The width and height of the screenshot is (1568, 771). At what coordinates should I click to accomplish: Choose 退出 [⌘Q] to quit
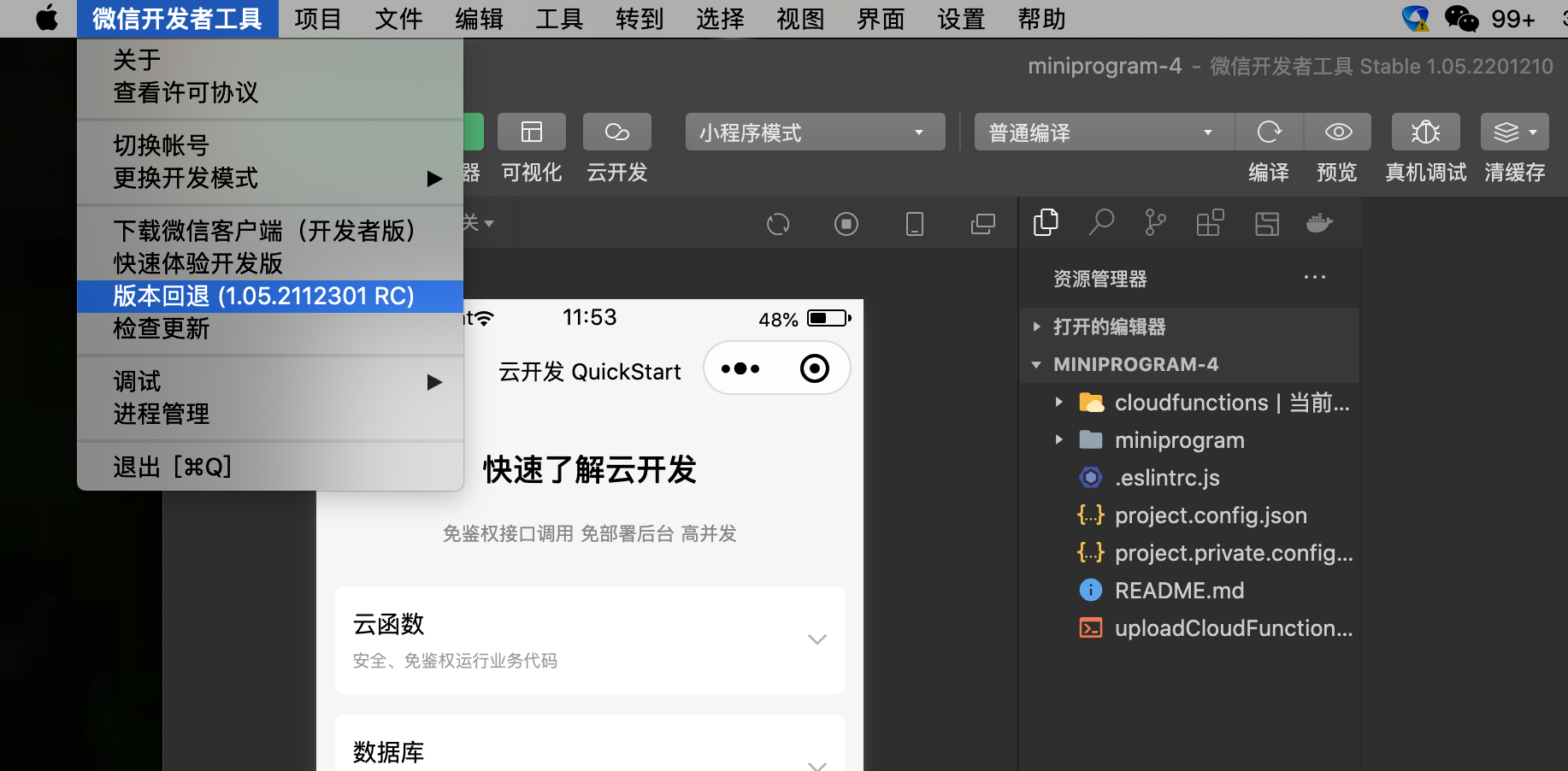coord(270,467)
